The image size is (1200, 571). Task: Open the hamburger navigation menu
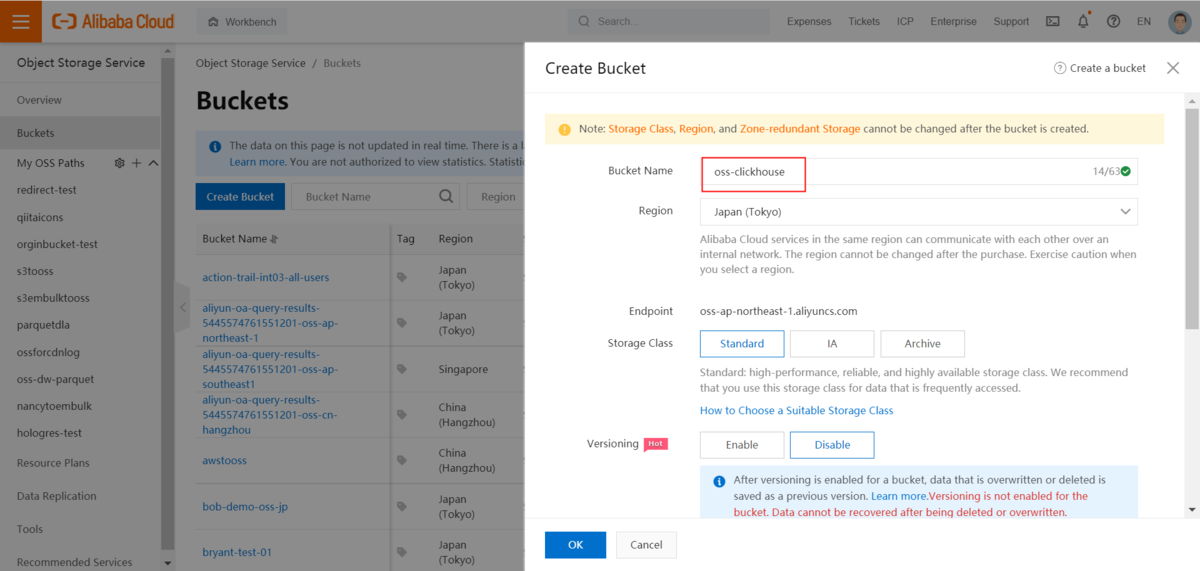pyautogui.click(x=21, y=21)
